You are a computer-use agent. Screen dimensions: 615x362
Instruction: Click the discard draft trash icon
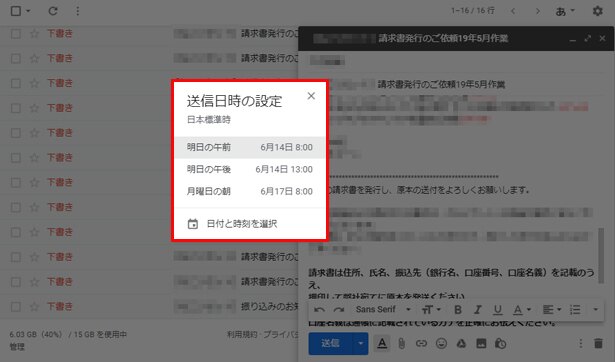click(598, 344)
